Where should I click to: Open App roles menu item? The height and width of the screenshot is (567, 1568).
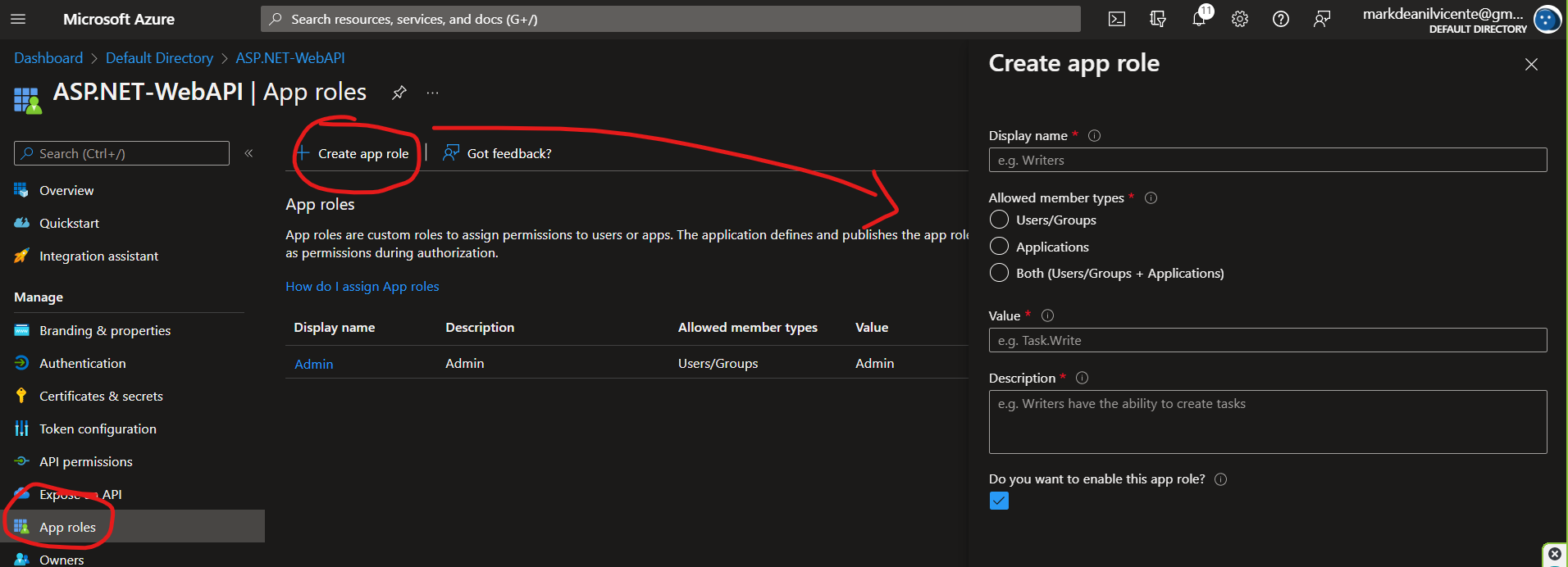point(131,526)
